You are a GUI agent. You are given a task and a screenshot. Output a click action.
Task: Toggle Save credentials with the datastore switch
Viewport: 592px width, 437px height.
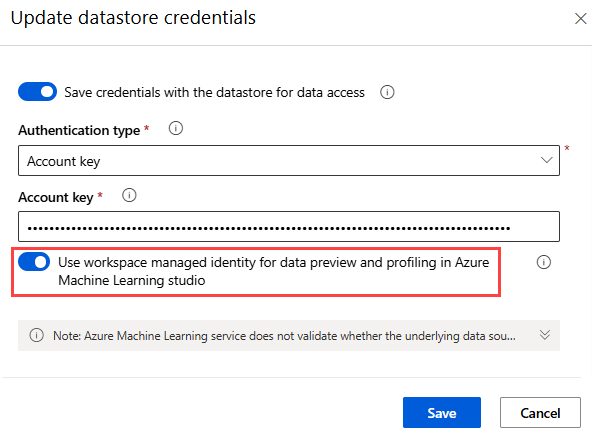click(x=37, y=92)
